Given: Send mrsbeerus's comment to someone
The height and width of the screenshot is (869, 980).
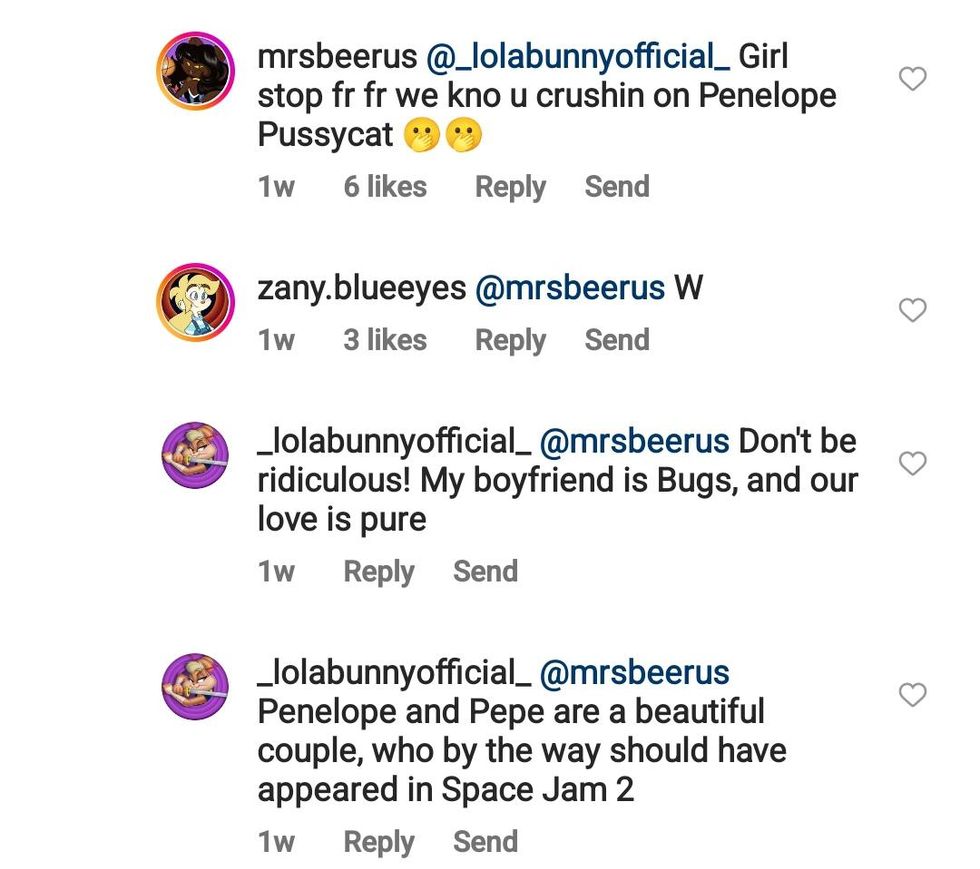Looking at the screenshot, I should point(617,187).
